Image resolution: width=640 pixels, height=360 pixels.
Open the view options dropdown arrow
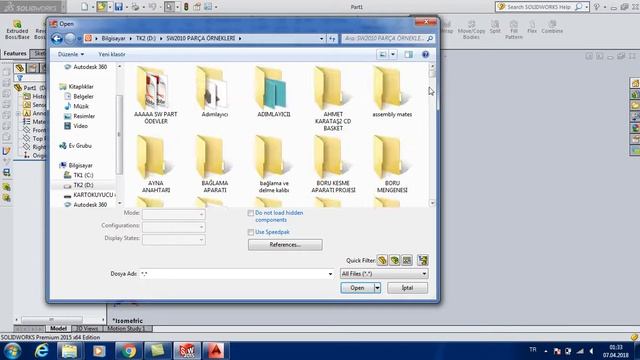pos(393,54)
